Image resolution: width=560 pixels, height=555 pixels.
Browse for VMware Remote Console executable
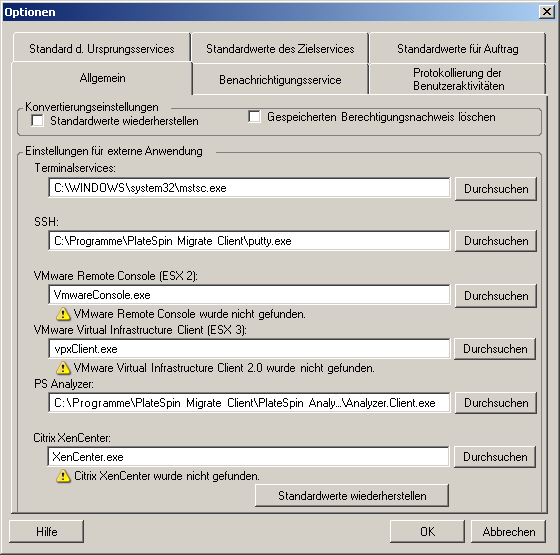tap(496, 296)
